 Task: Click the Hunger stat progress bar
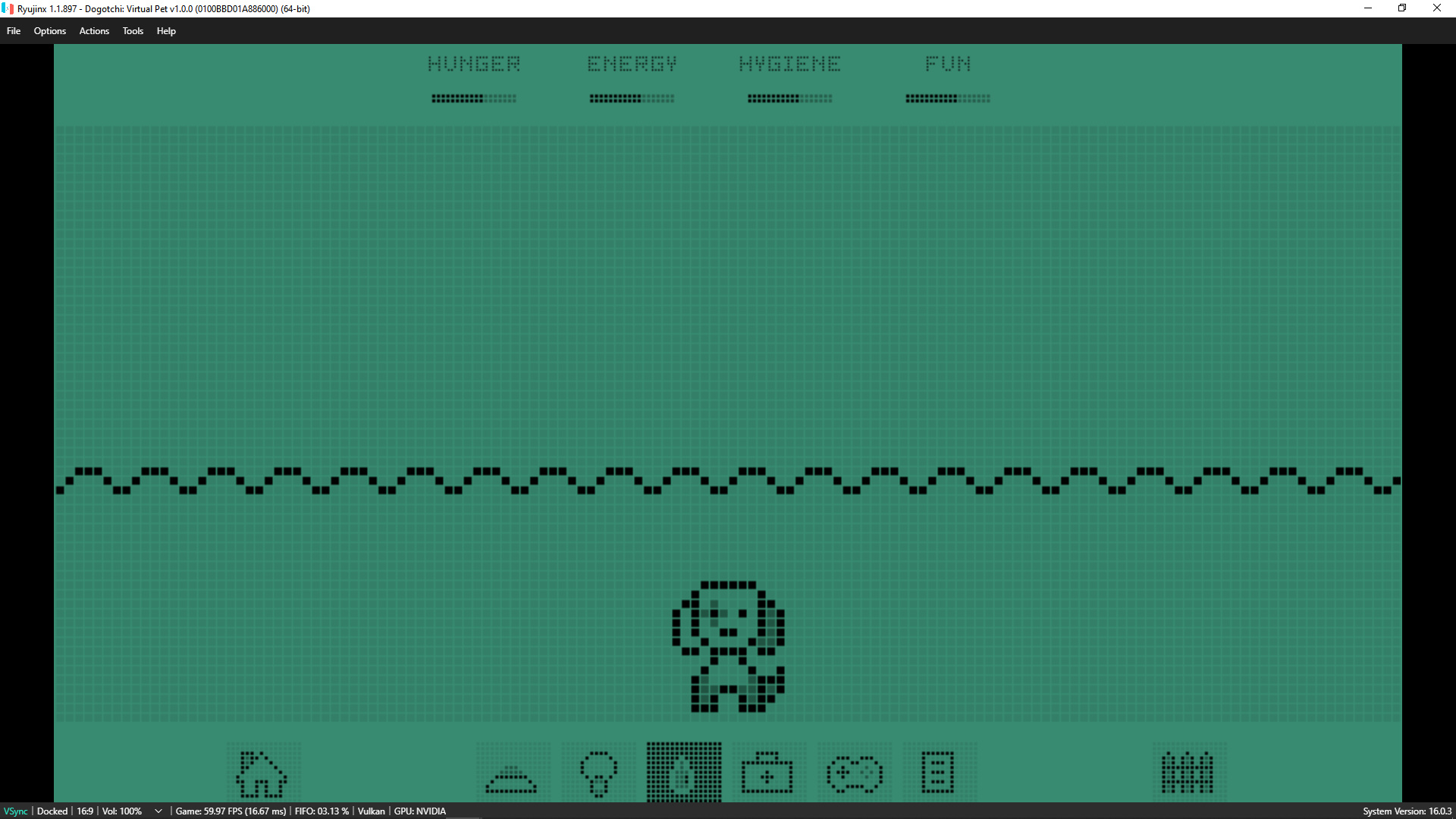473,98
